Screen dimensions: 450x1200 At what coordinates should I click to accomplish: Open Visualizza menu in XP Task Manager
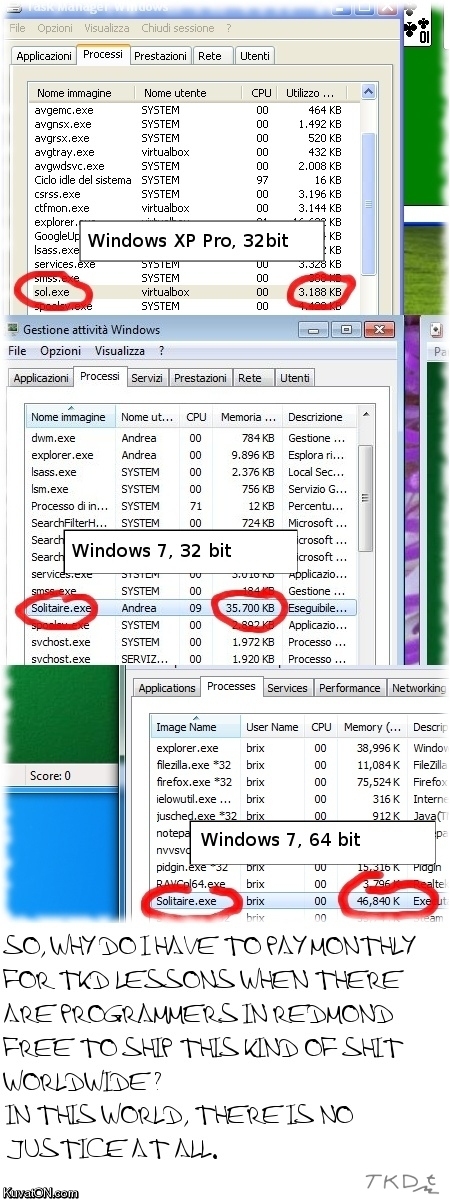coord(106,28)
